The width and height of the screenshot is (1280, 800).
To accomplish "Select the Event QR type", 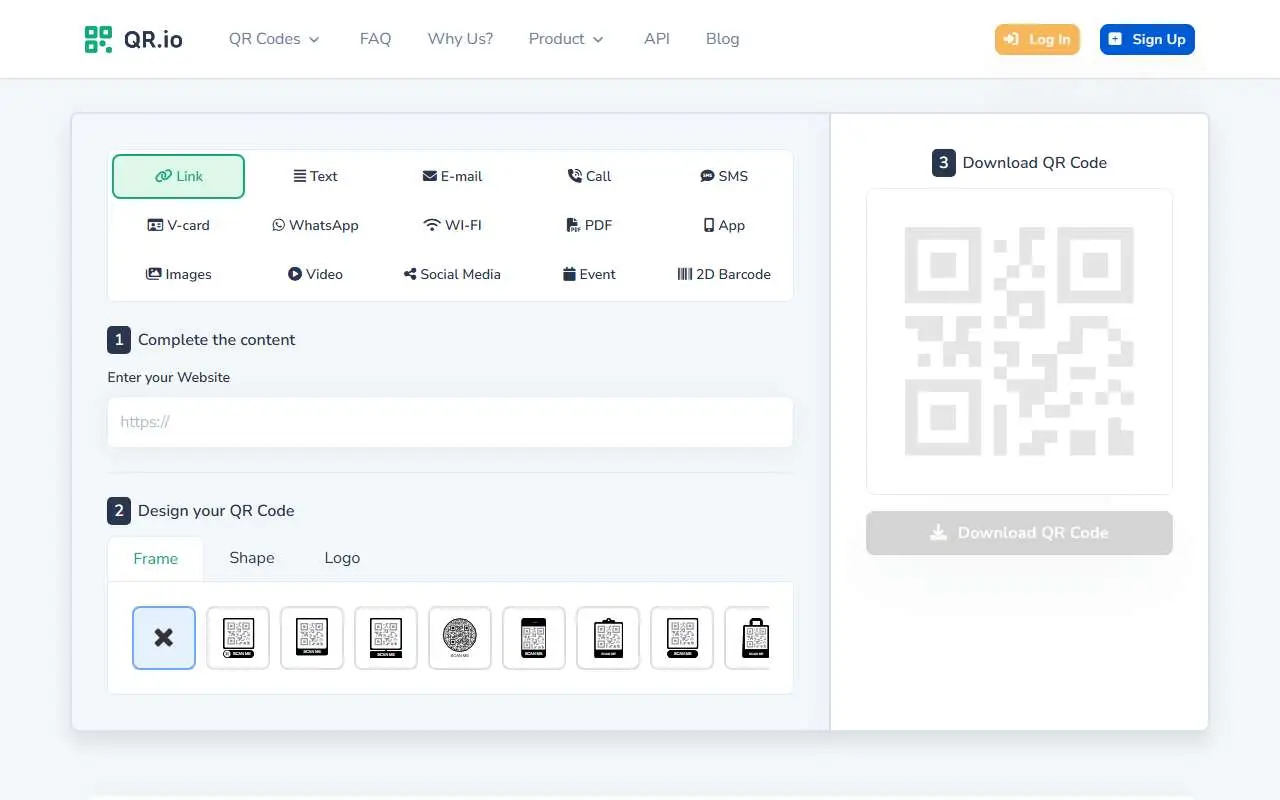I will click(x=589, y=274).
